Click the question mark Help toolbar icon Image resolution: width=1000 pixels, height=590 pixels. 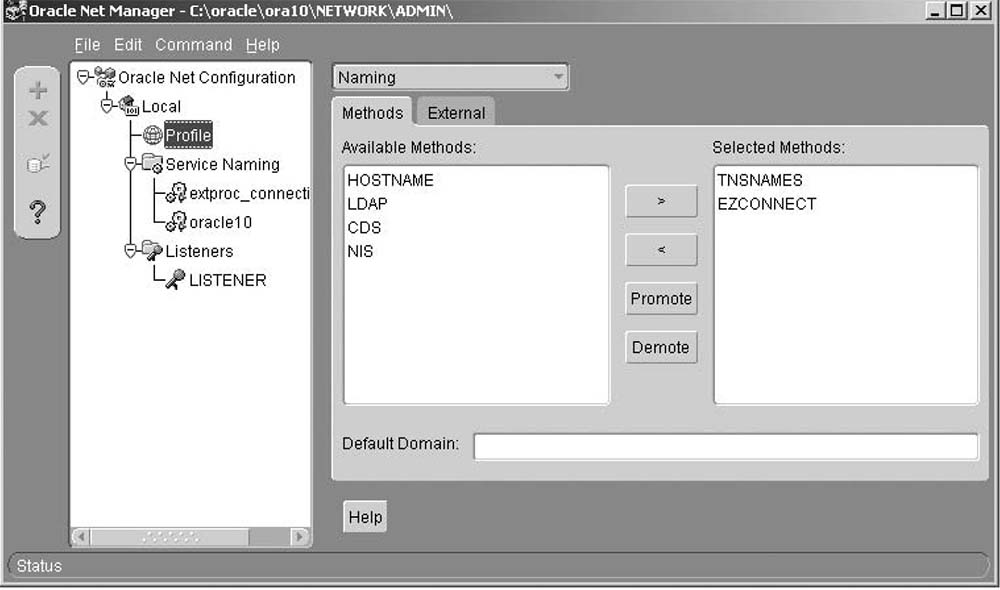38,211
